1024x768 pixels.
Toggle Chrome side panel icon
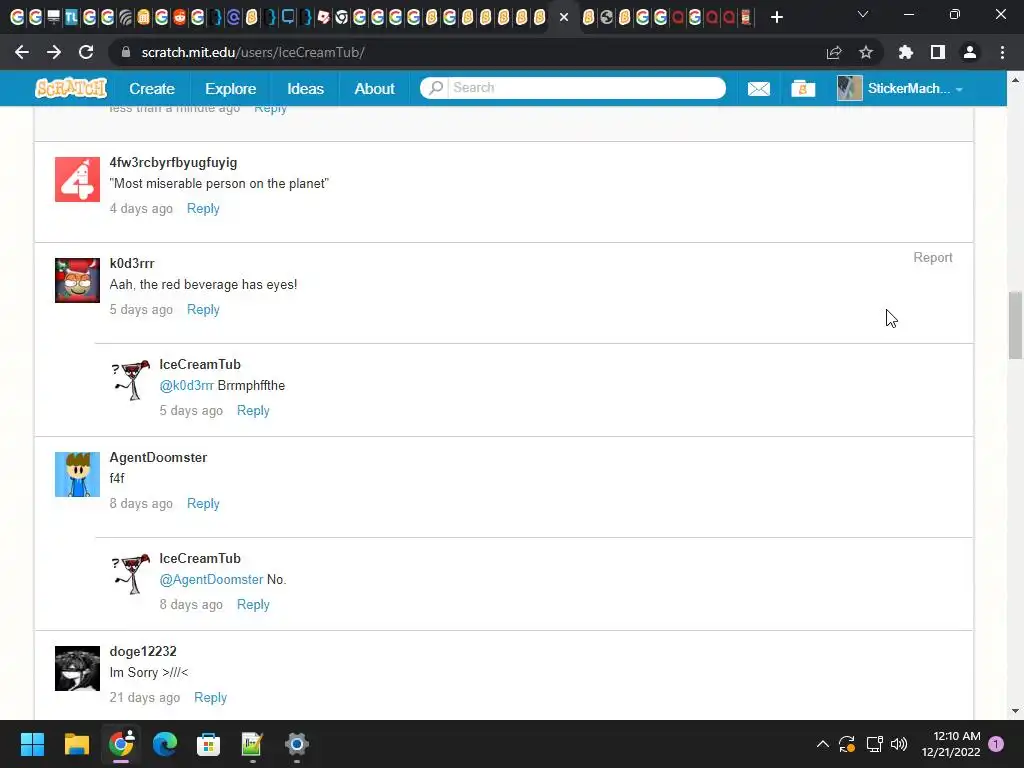click(x=938, y=52)
